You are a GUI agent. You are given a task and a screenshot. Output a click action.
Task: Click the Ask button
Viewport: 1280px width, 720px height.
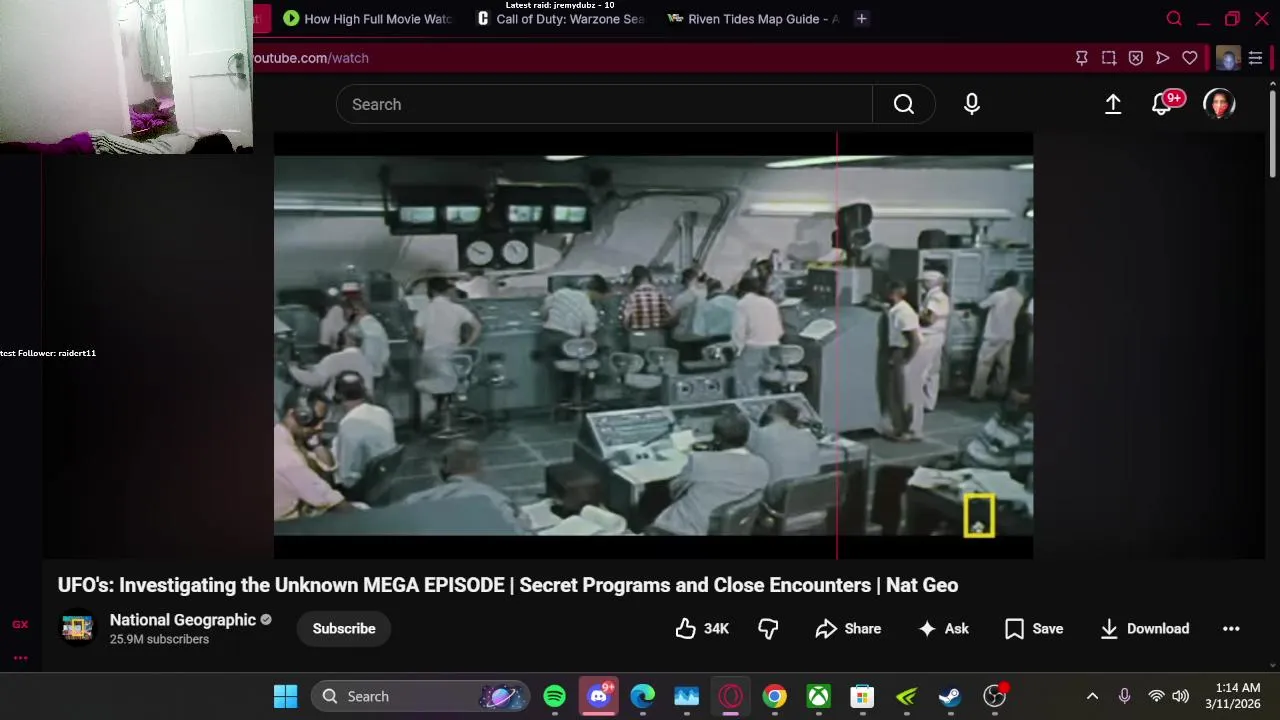pyautogui.click(x=943, y=628)
